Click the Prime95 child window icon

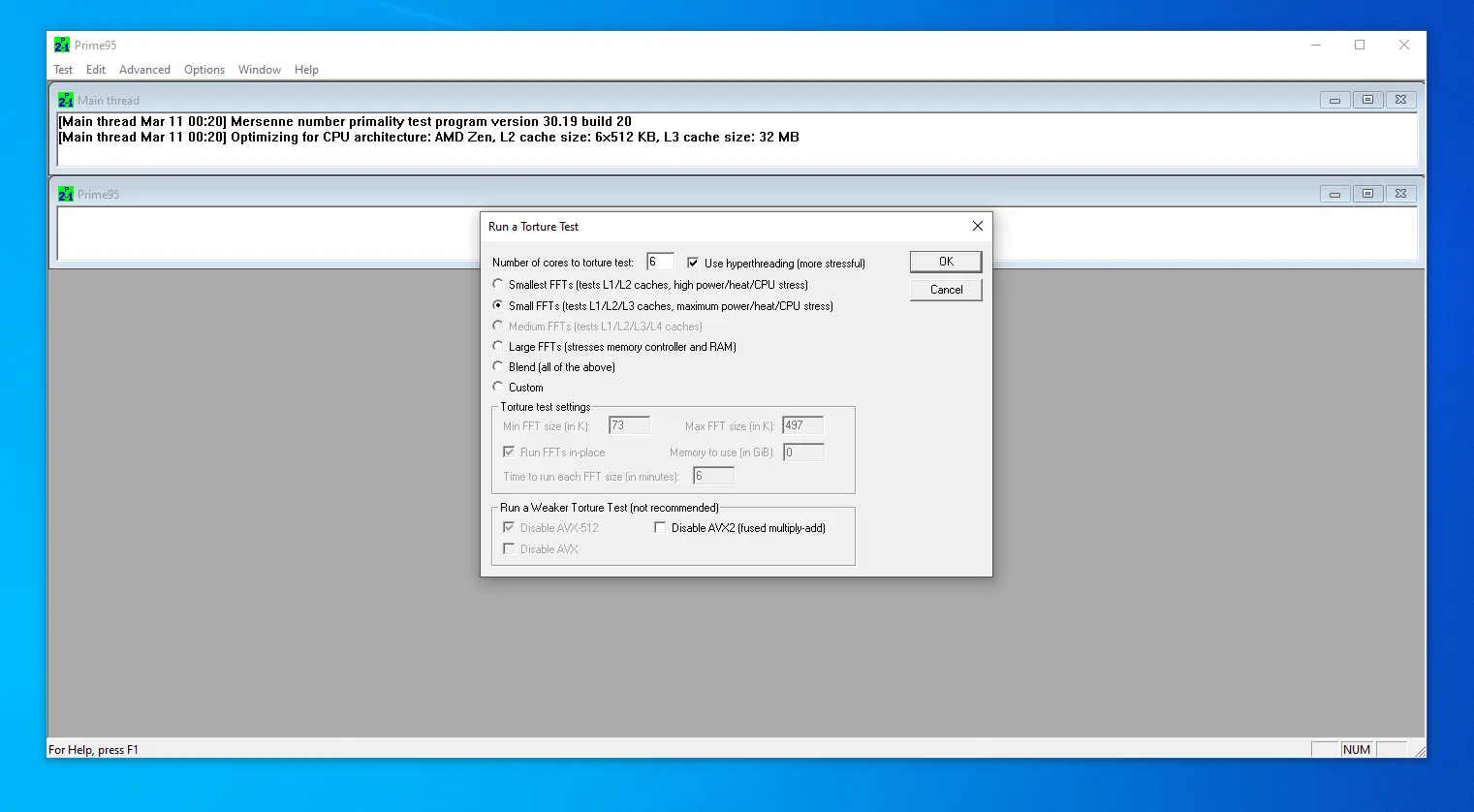tap(66, 194)
